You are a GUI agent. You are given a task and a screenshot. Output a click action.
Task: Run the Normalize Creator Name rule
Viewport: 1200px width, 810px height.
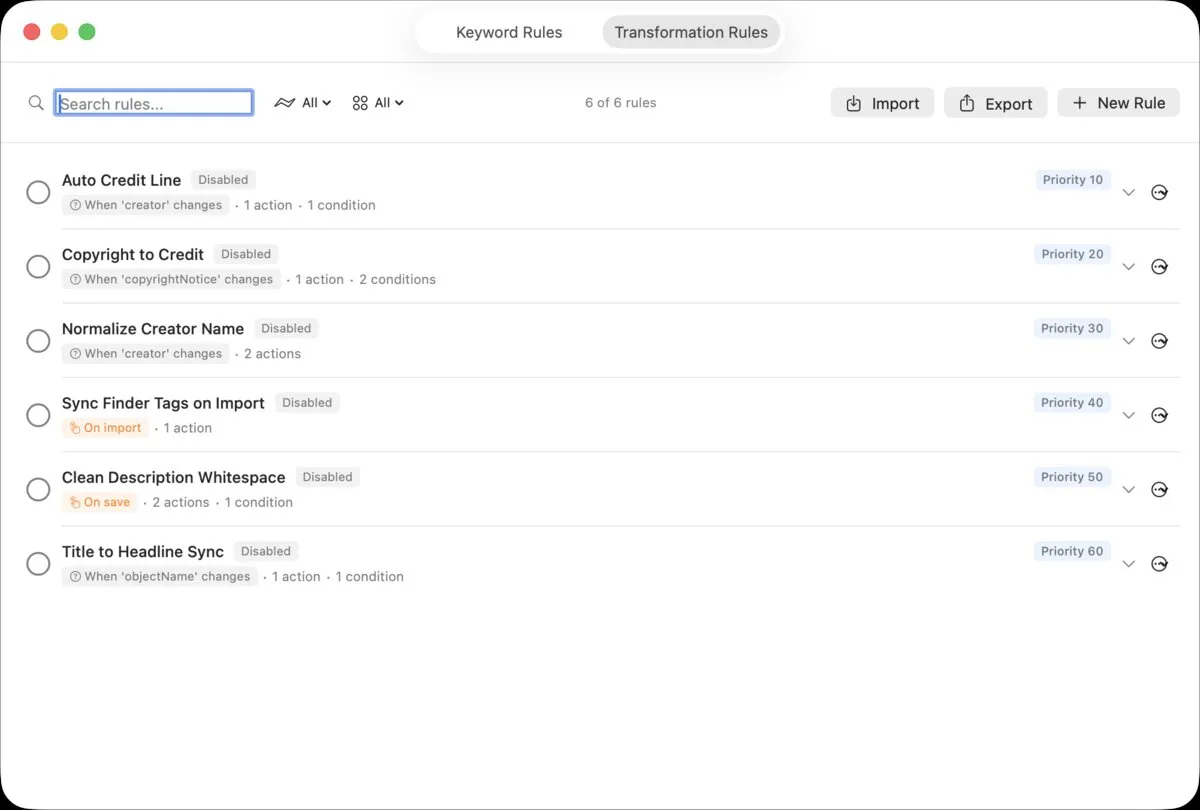[x=1160, y=340]
